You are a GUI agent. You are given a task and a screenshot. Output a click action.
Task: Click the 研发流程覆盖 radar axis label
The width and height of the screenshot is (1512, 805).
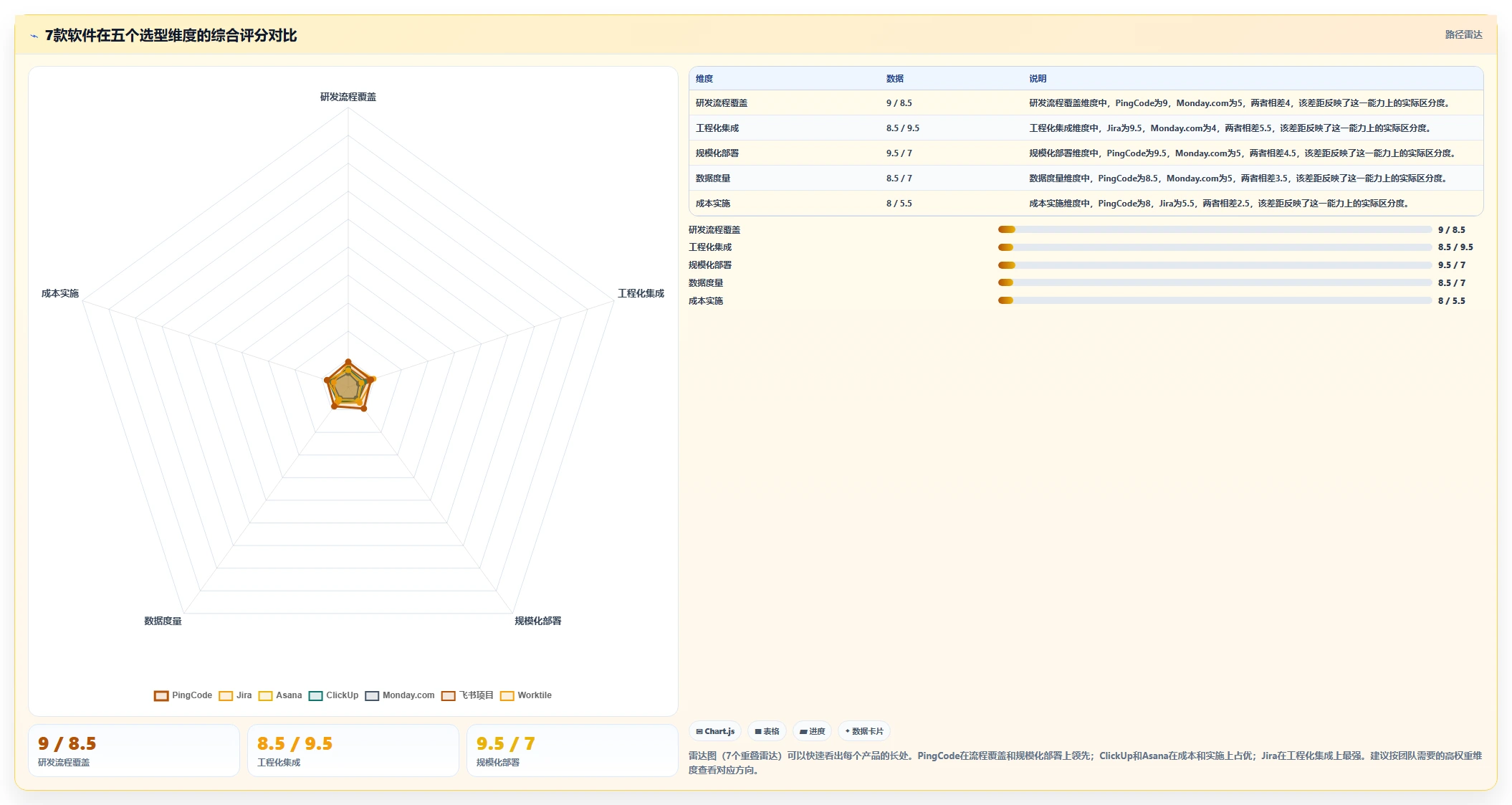point(348,97)
